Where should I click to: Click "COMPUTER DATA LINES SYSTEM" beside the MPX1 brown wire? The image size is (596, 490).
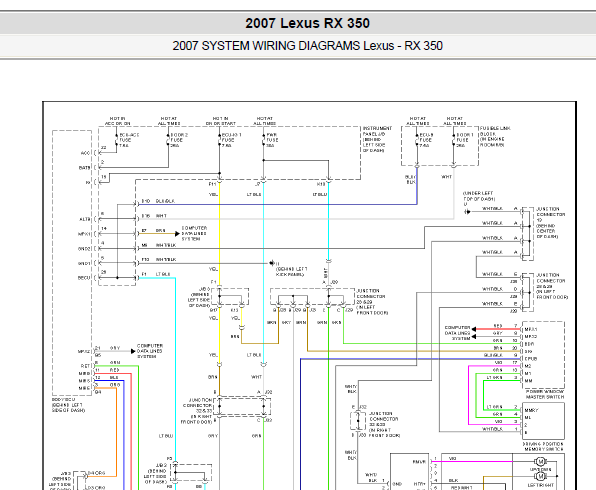(x=194, y=233)
